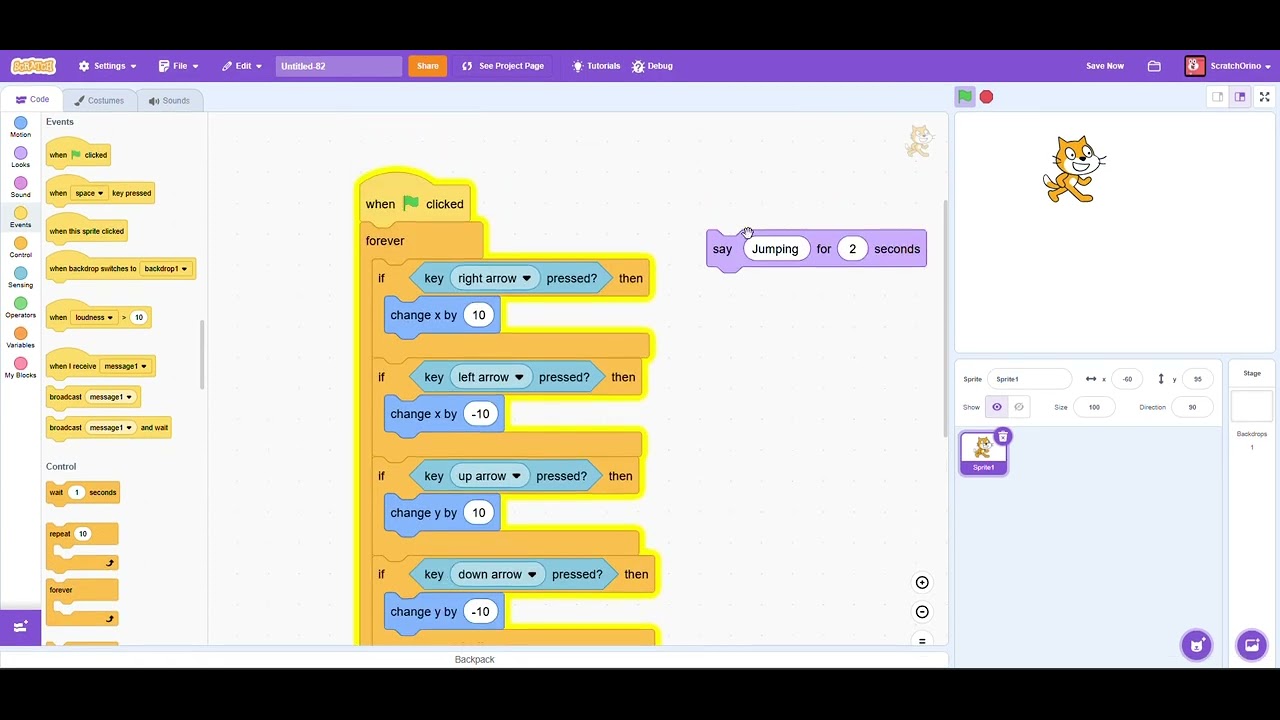The height and width of the screenshot is (720, 1280).
Task: Click the orange Share button
Action: [x=427, y=66]
